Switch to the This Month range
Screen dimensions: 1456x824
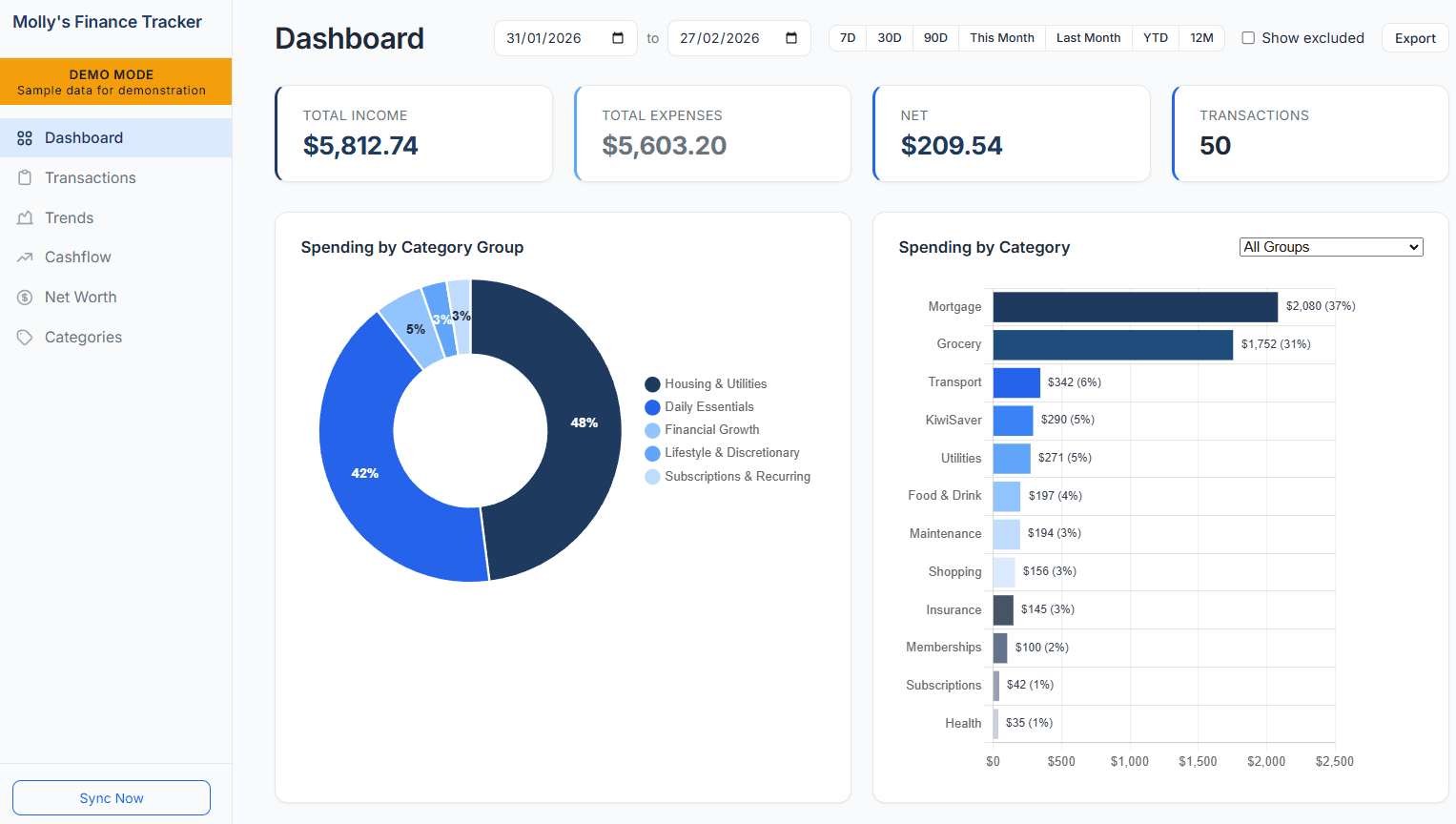(x=1001, y=37)
